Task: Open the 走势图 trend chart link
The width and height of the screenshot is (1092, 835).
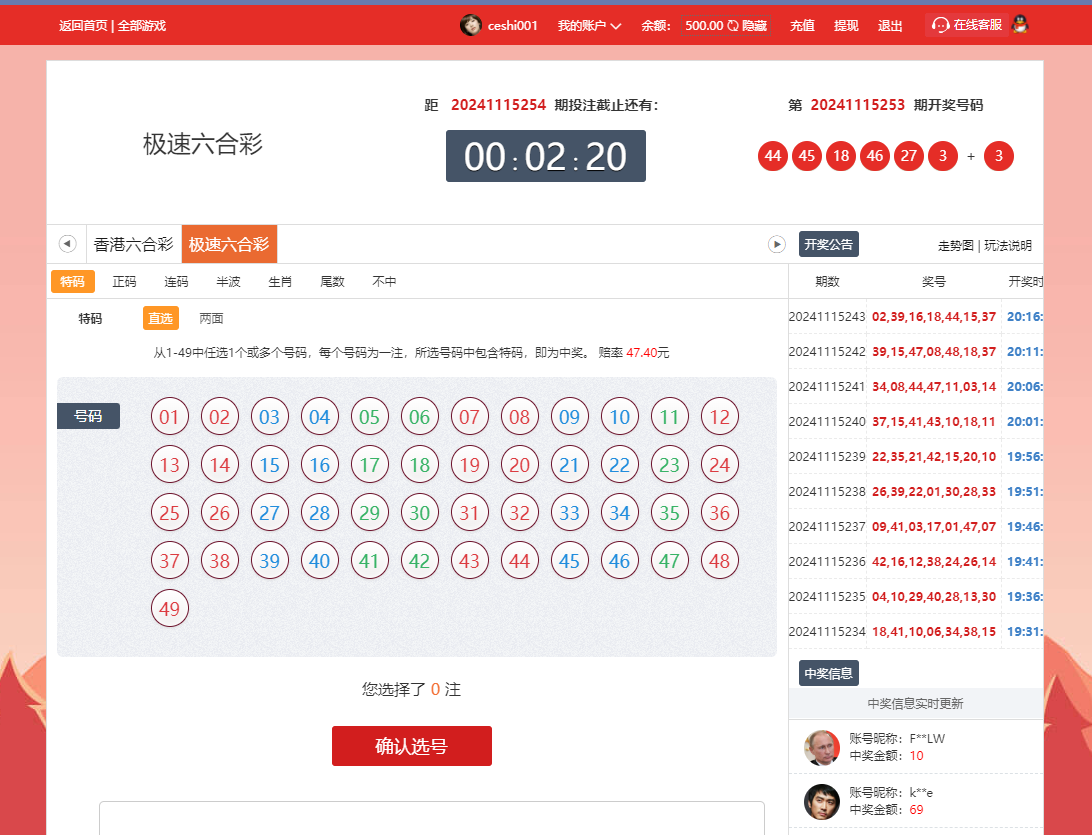Action: 955,245
